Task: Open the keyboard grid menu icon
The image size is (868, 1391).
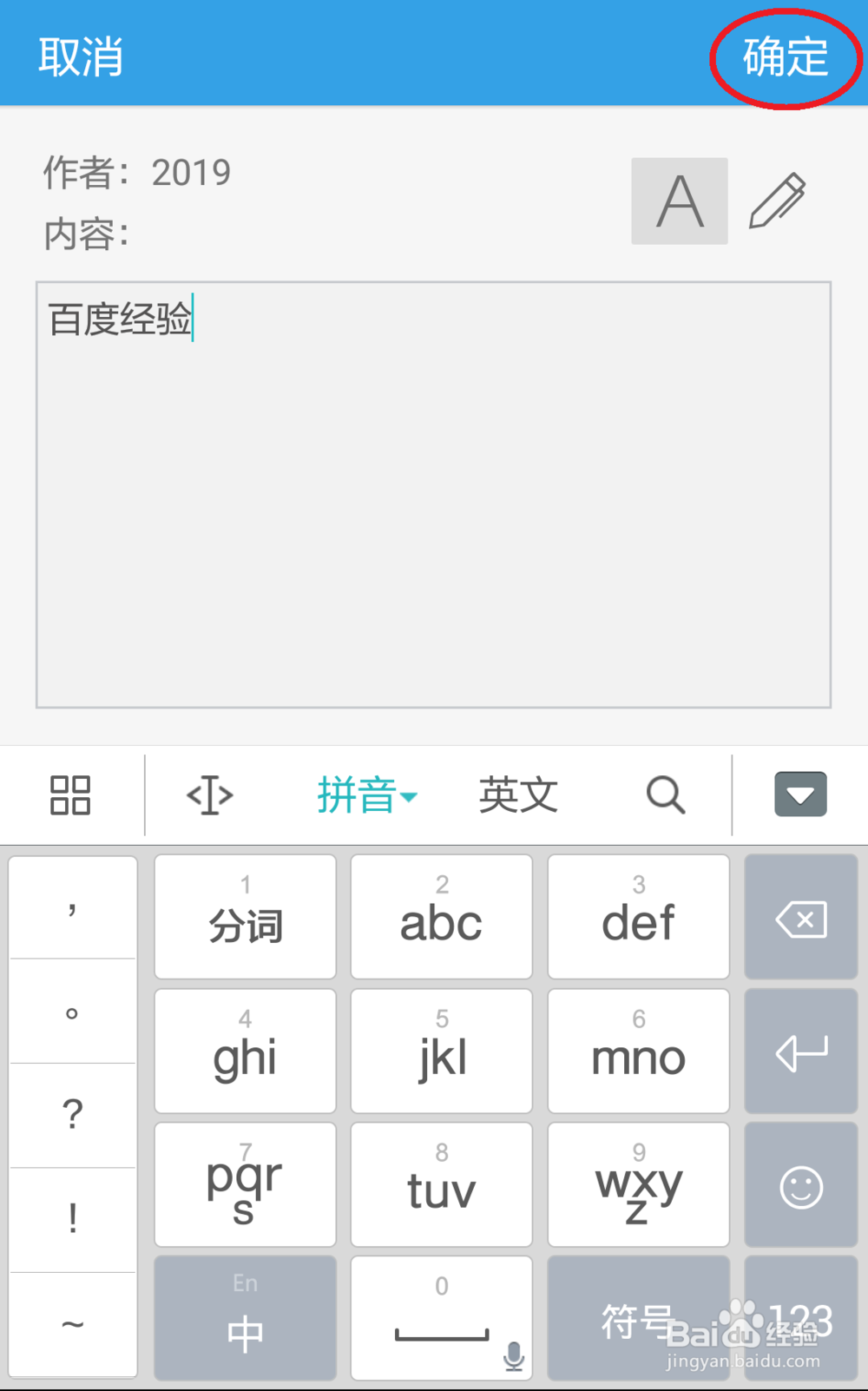Action: (70, 794)
